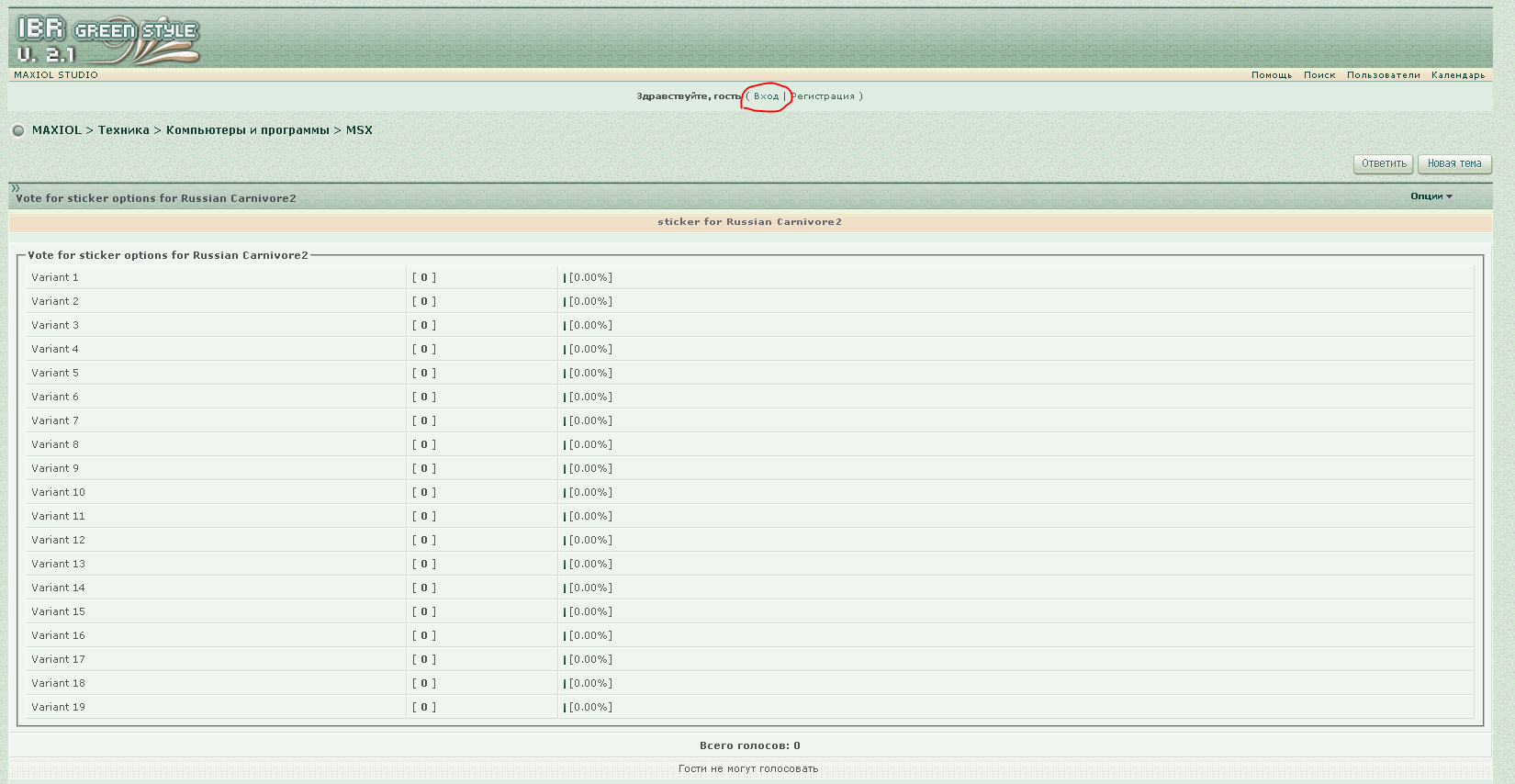Open the Календарь page
The image size is (1515, 784).
pyautogui.click(x=1457, y=75)
